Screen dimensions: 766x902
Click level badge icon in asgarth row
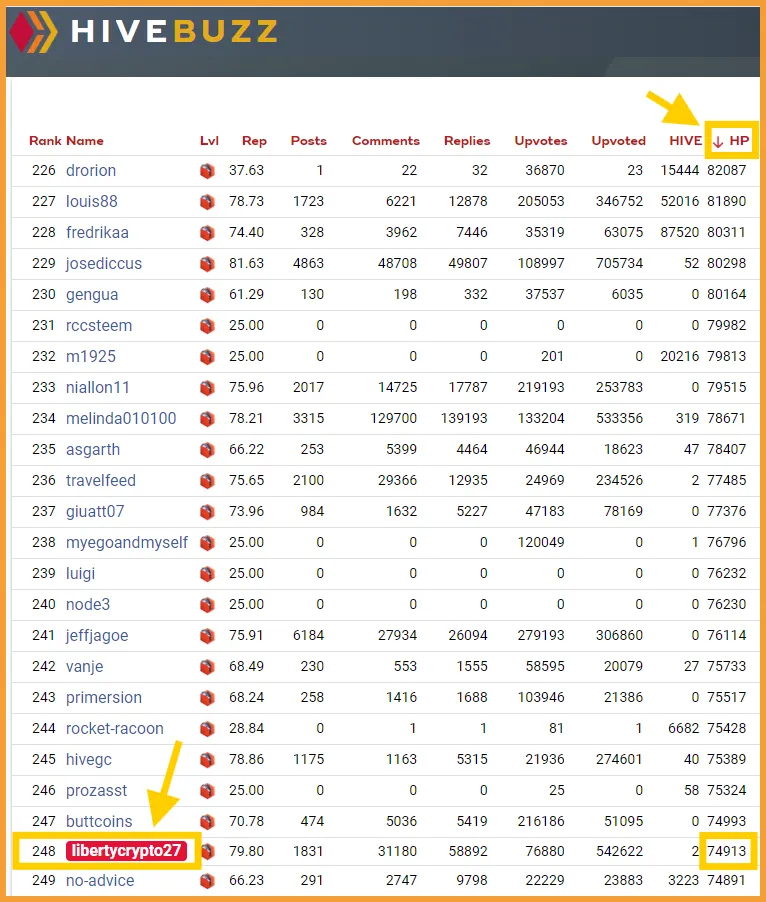(x=208, y=450)
